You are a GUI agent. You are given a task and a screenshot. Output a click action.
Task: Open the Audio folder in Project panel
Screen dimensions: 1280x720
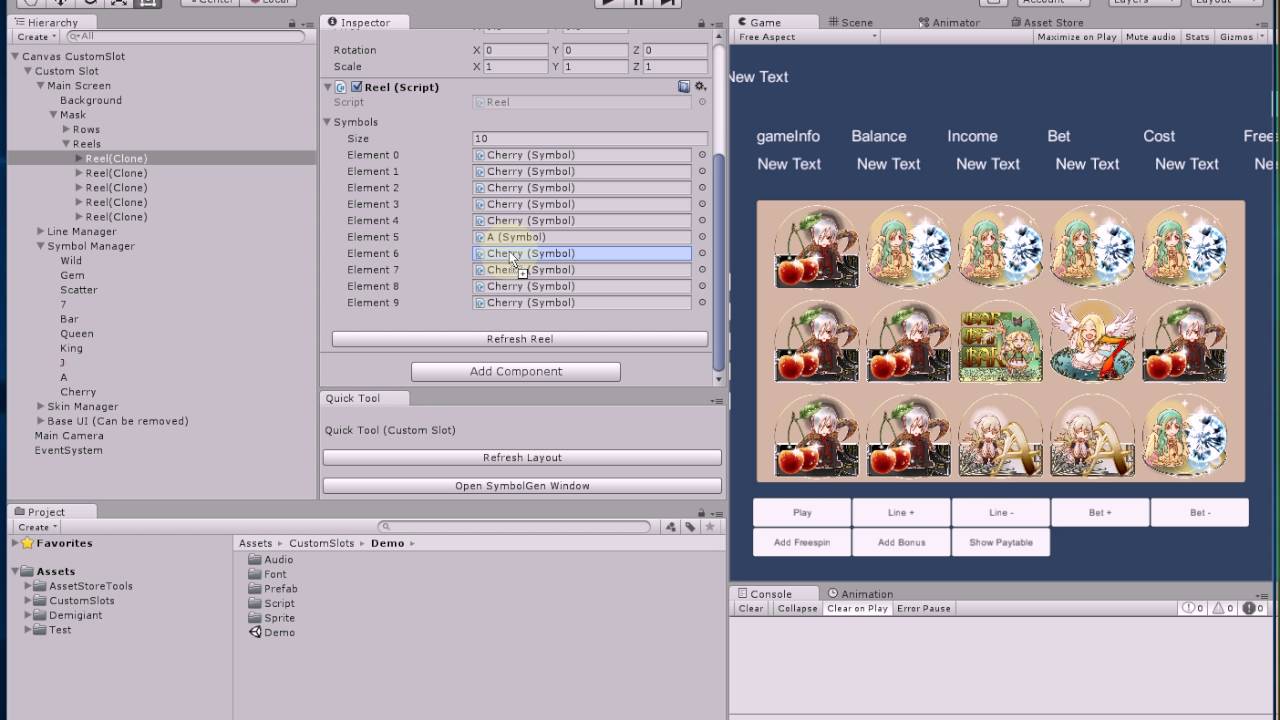(x=271, y=560)
